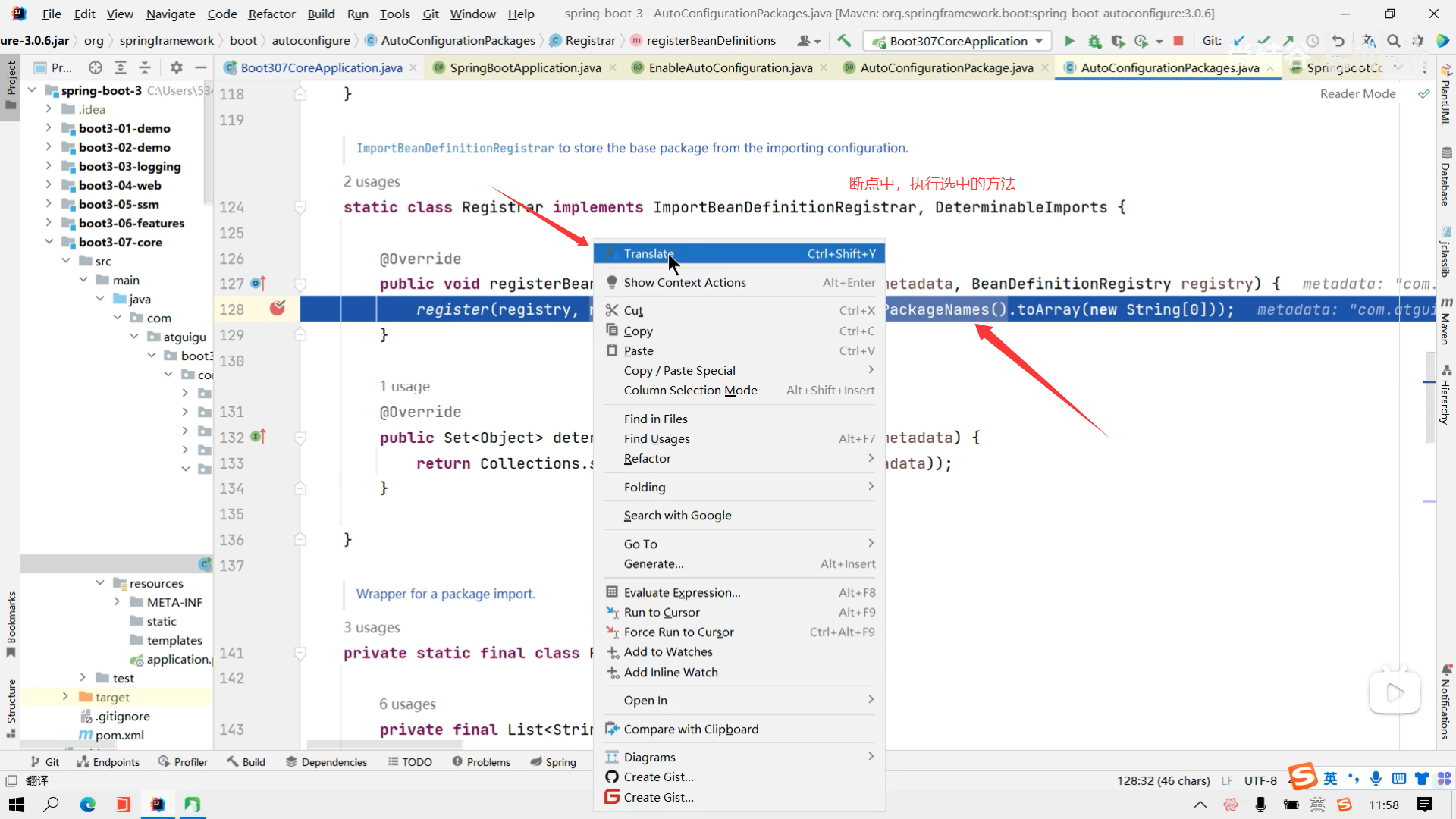This screenshot has width=1456, height=819.
Task: Click the rollback undo toolbar icon
Action: click(x=1338, y=41)
